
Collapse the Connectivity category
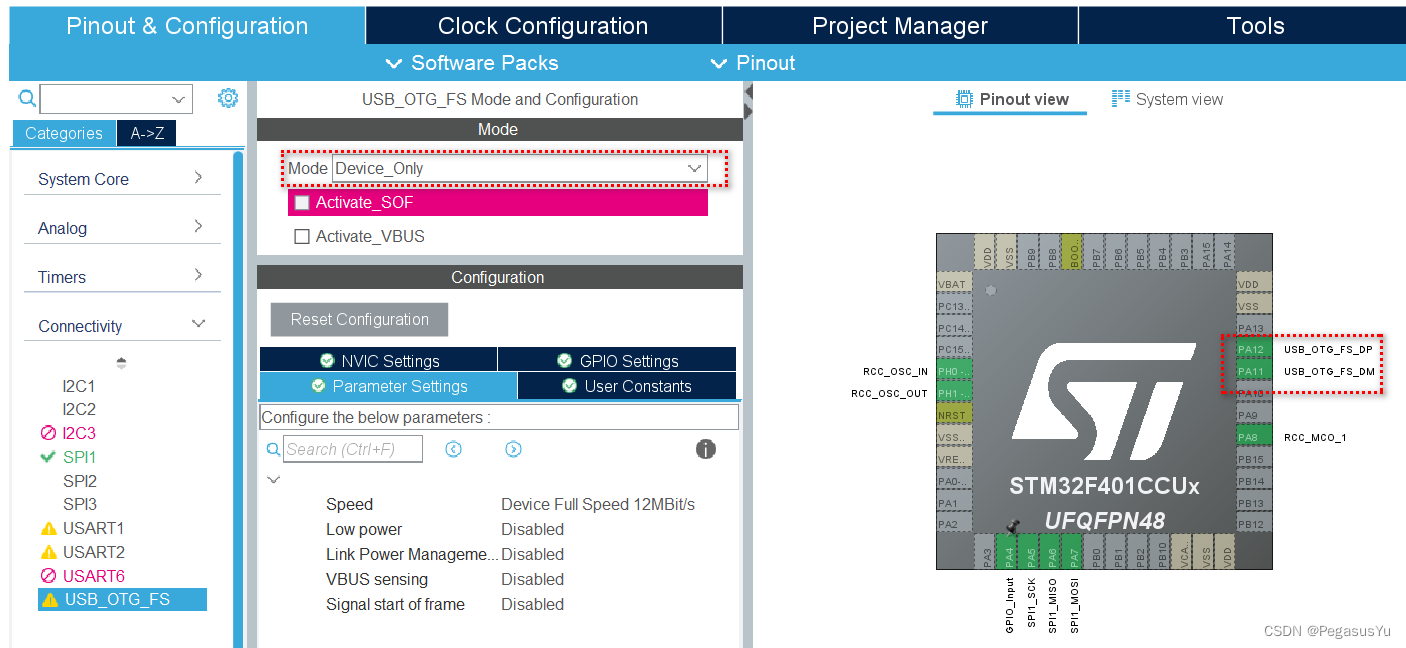[122, 326]
